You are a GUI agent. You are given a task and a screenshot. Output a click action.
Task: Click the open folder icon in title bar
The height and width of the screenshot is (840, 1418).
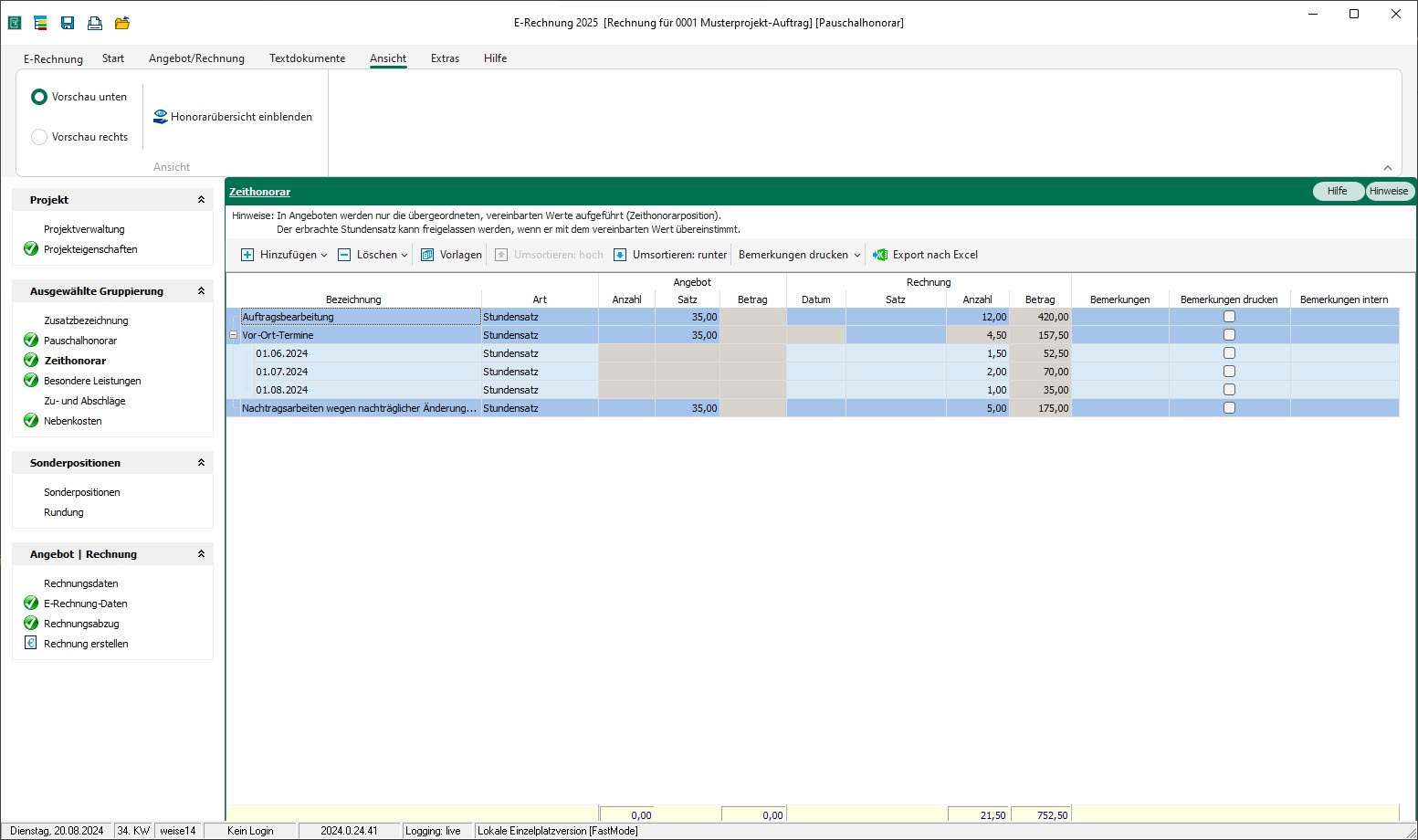tap(121, 23)
